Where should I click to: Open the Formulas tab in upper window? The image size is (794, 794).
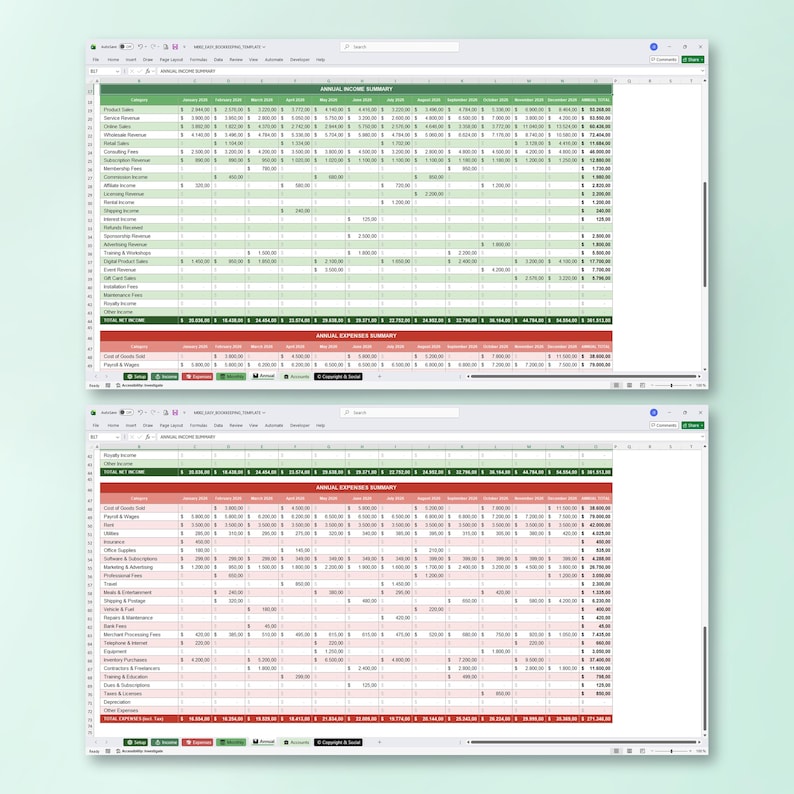[x=198, y=60]
